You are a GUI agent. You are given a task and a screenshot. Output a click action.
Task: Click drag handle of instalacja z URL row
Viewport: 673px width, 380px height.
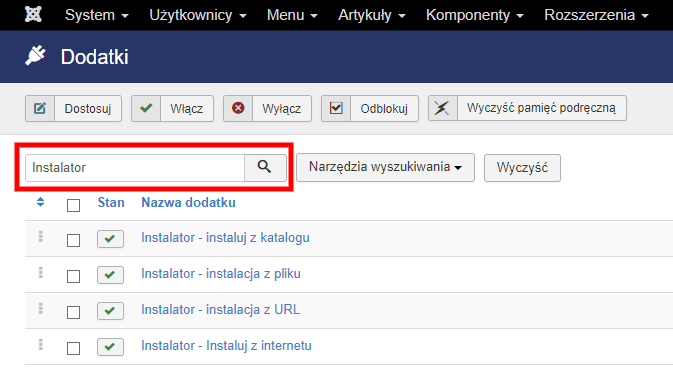point(41,309)
